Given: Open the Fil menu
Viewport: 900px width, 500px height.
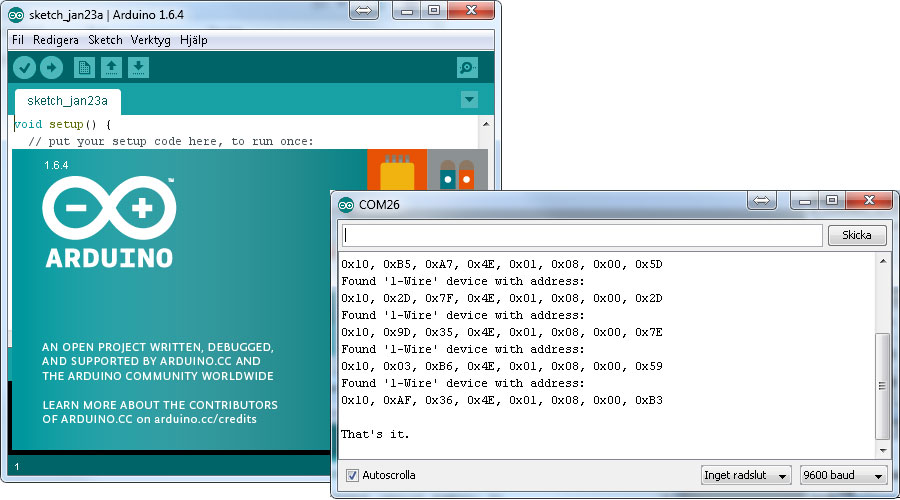Looking at the screenshot, I should click(x=18, y=40).
